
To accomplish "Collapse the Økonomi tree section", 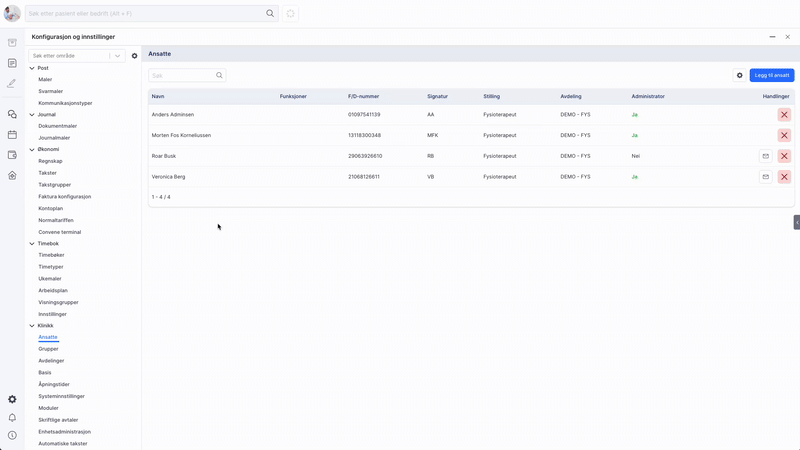I will click(x=32, y=149).
